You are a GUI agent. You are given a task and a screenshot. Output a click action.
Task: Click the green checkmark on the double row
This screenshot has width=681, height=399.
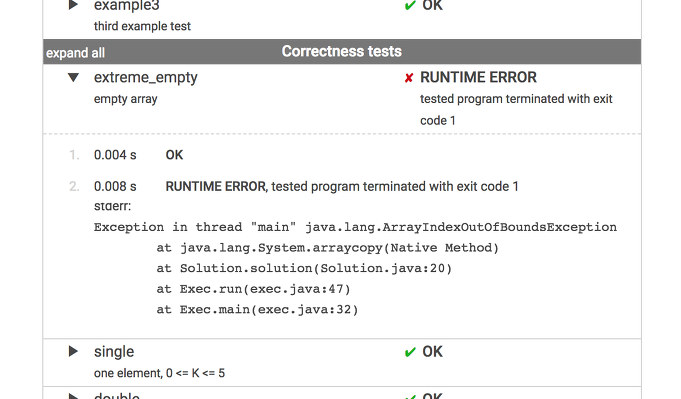410,396
